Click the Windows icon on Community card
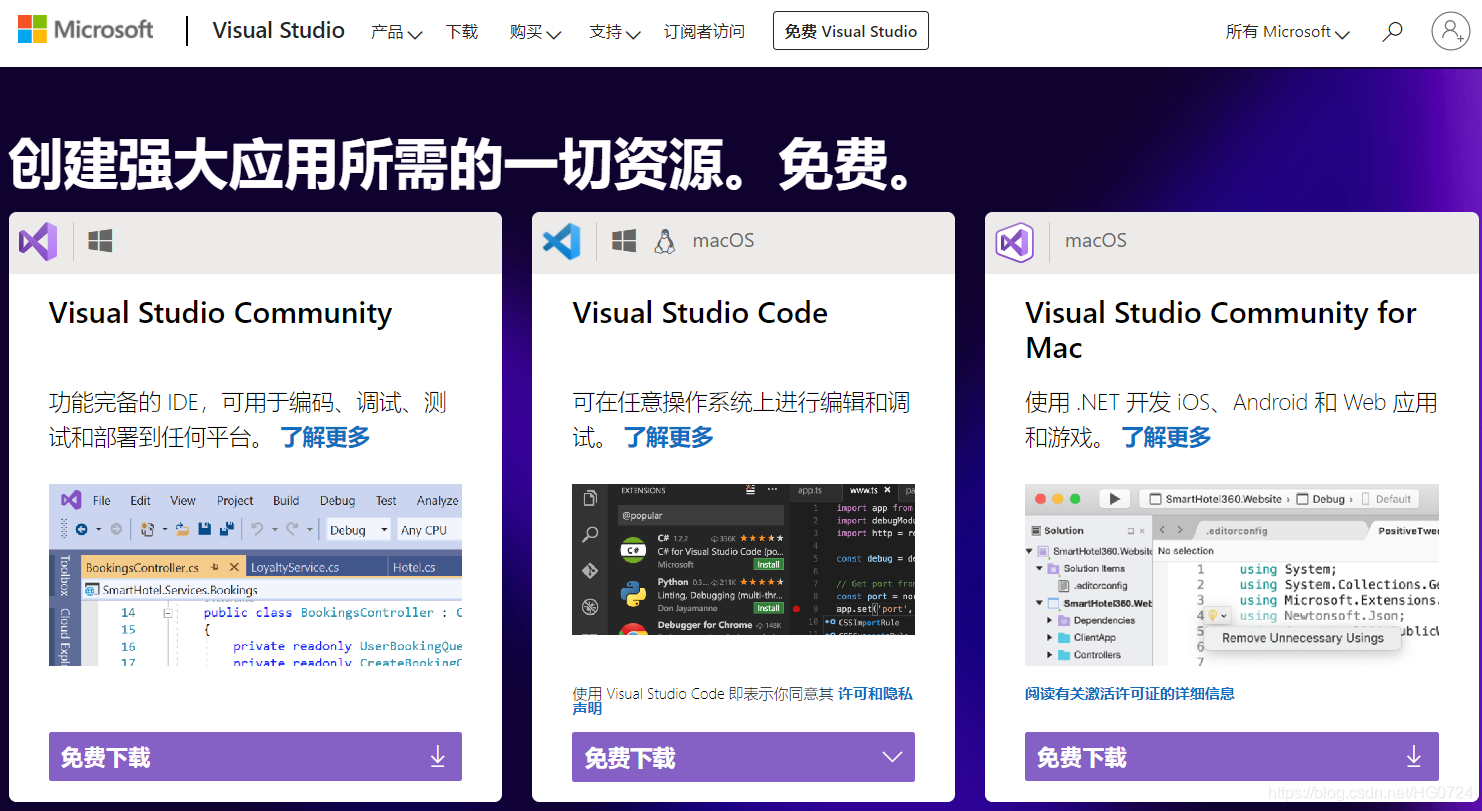The width and height of the screenshot is (1482, 811). coord(100,241)
